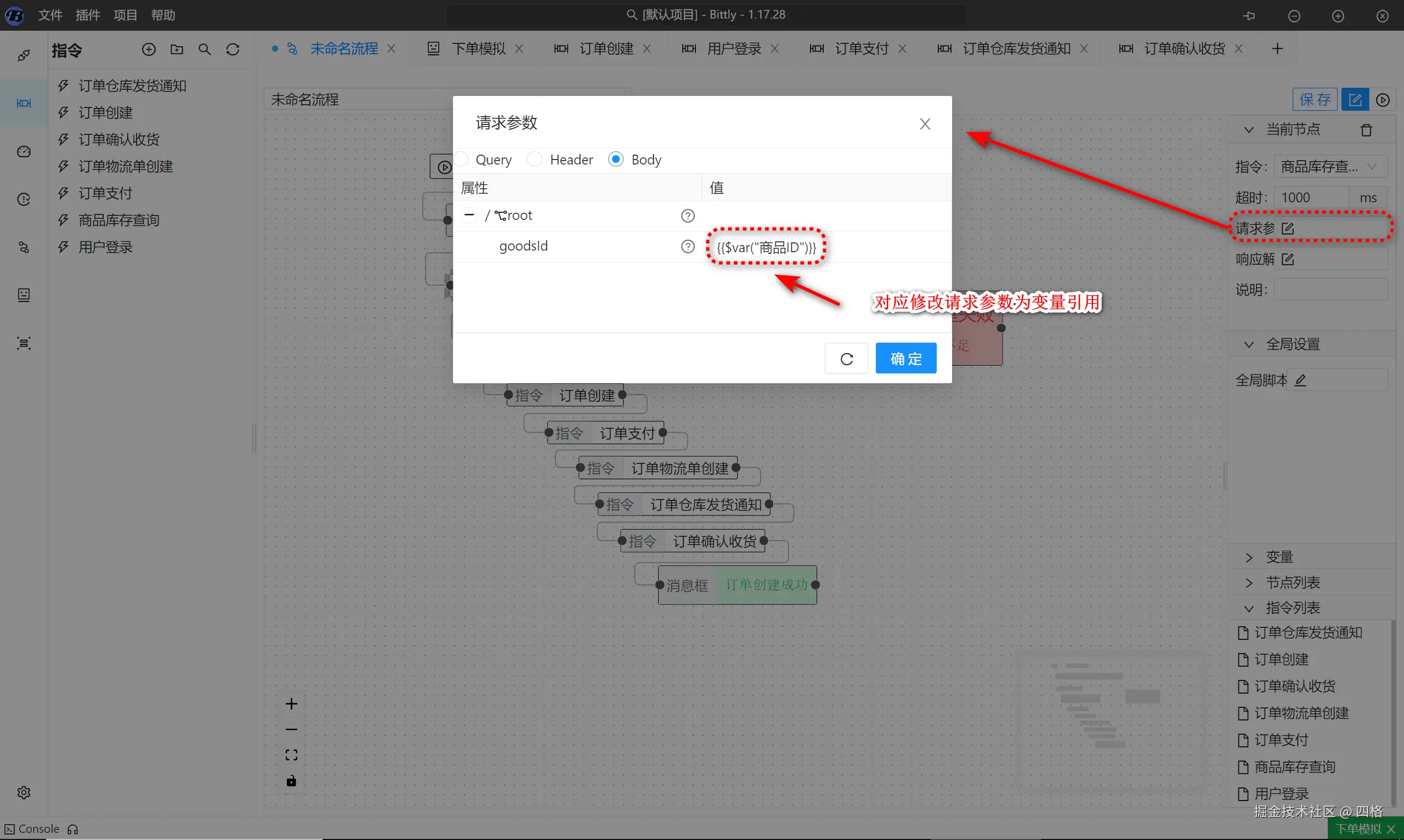This screenshot has width=1404, height=840.
Task: Select the Header radio button
Action: (x=534, y=160)
